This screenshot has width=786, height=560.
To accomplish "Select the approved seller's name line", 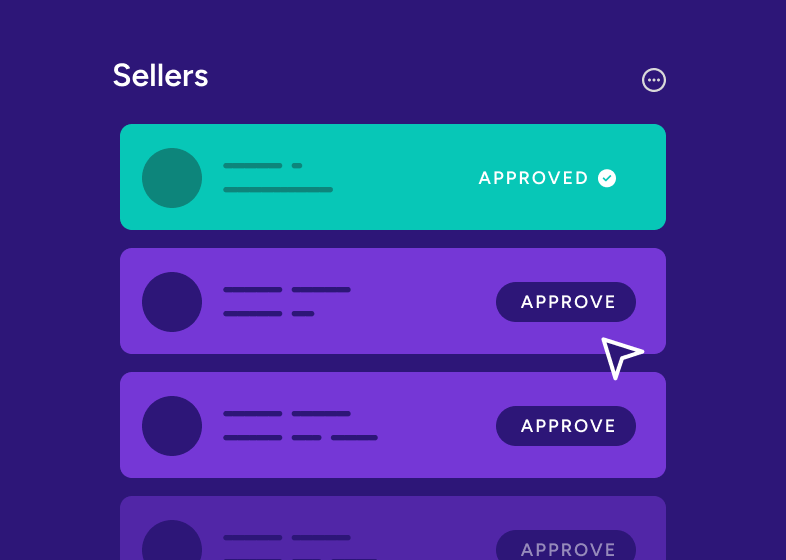I will point(253,166).
